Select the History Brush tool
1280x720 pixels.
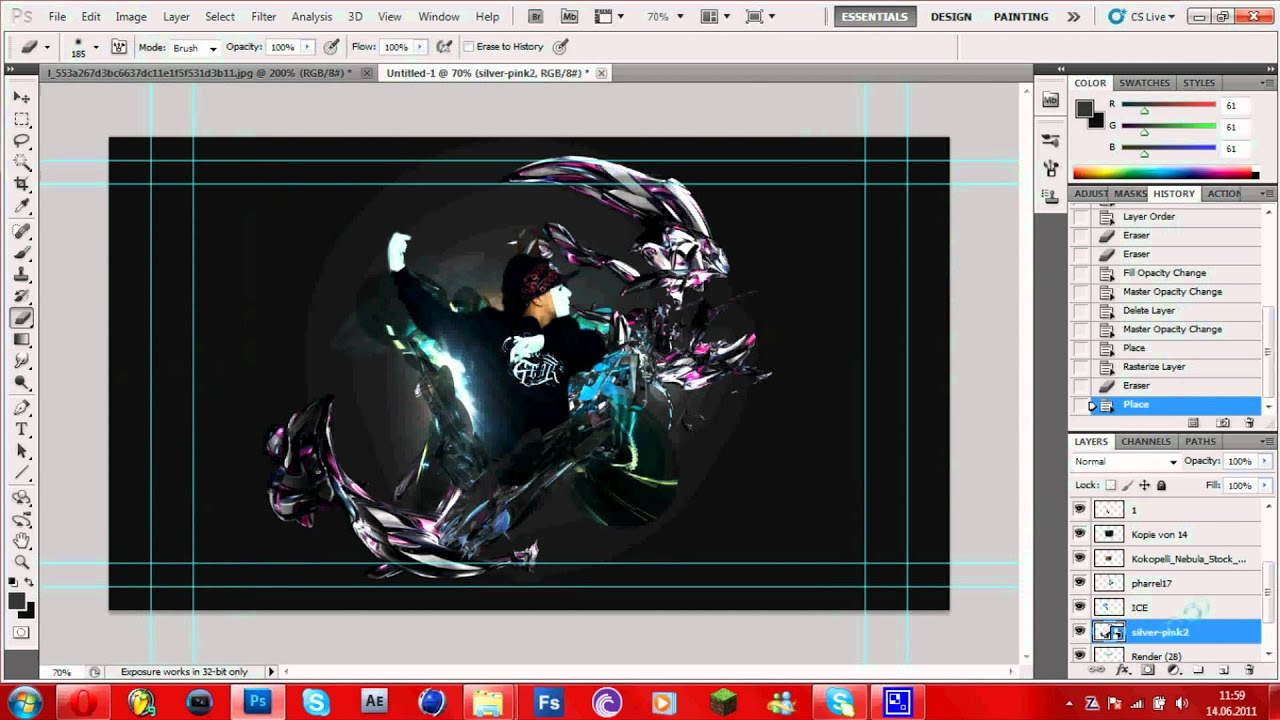[22, 297]
